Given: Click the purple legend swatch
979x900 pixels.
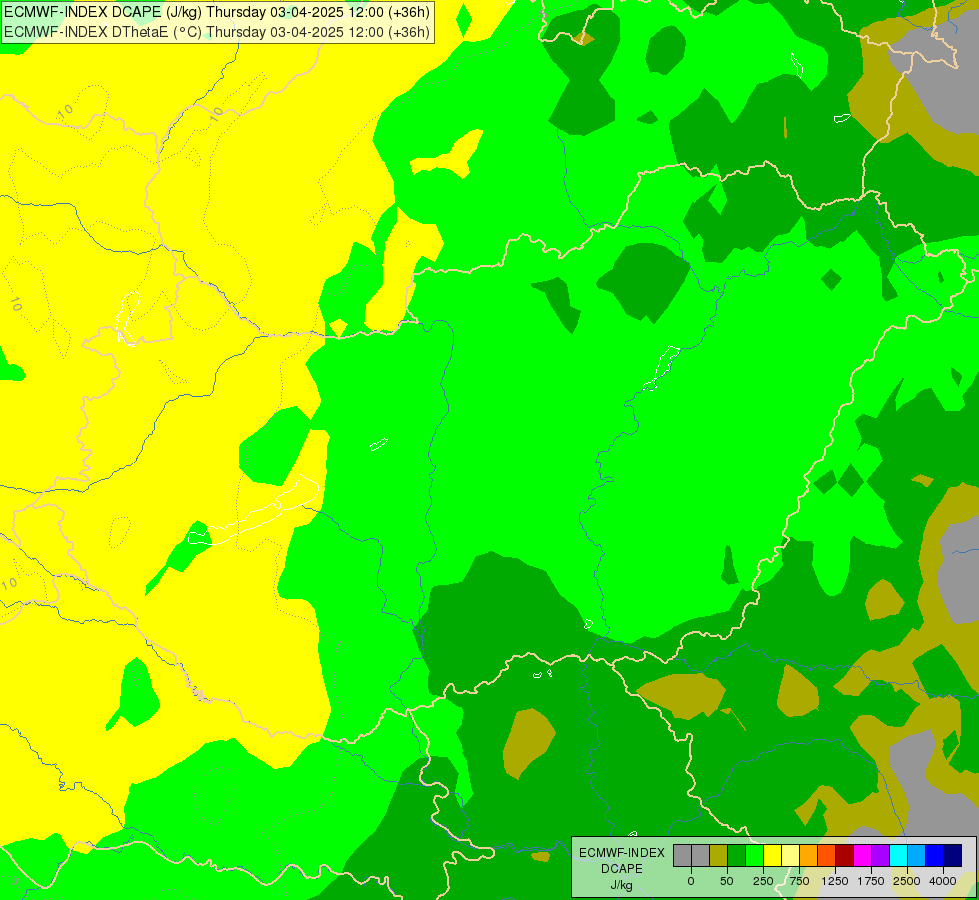Looking at the screenshot, I should (x=881, y=856).
